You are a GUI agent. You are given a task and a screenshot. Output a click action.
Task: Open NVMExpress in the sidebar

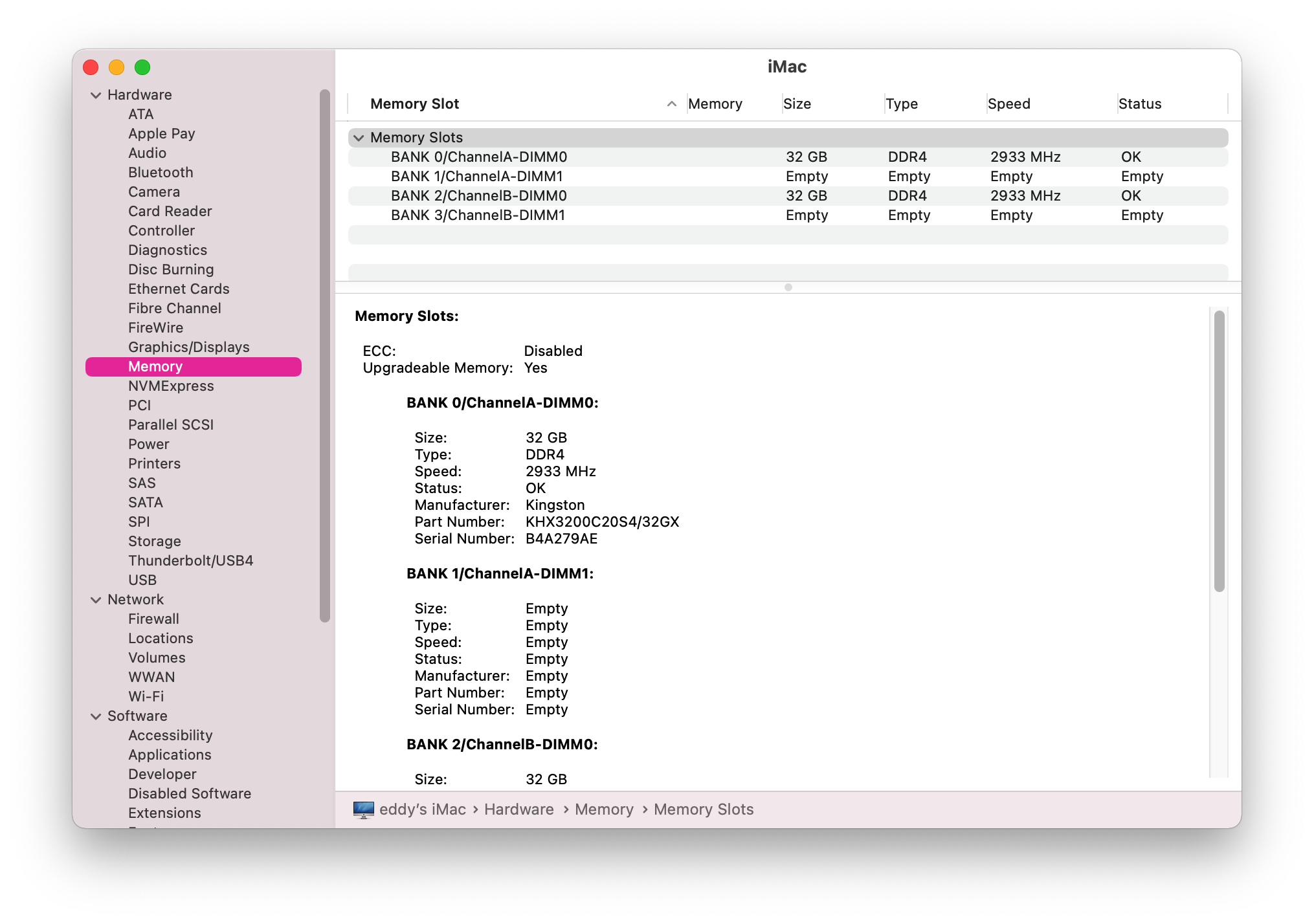171,386
